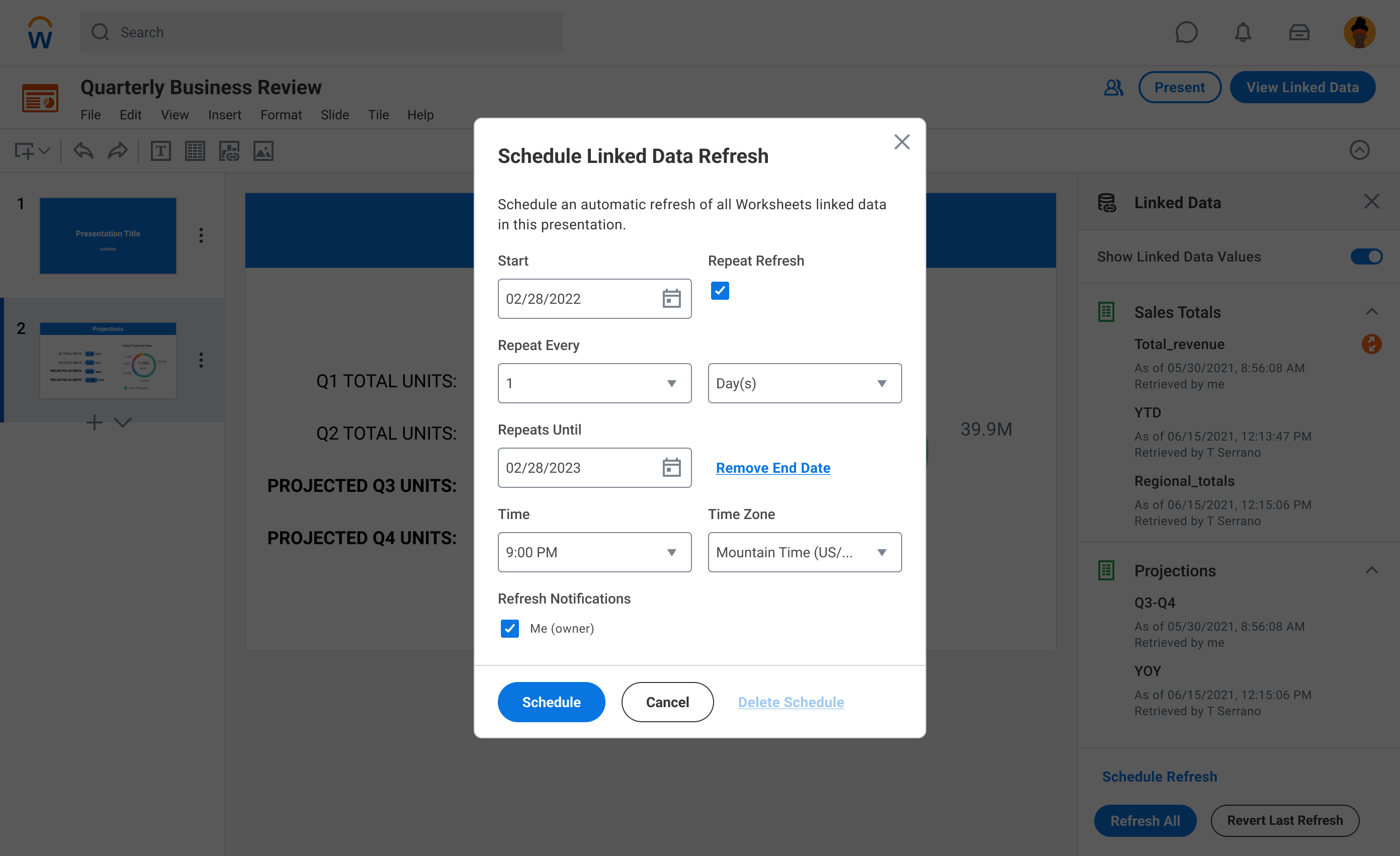Image resolution: width=1400 pixels, height=856 pixels.
Task: Insert linked data object from toolbar
Action: pyautogui.click(x=229, y=150)
